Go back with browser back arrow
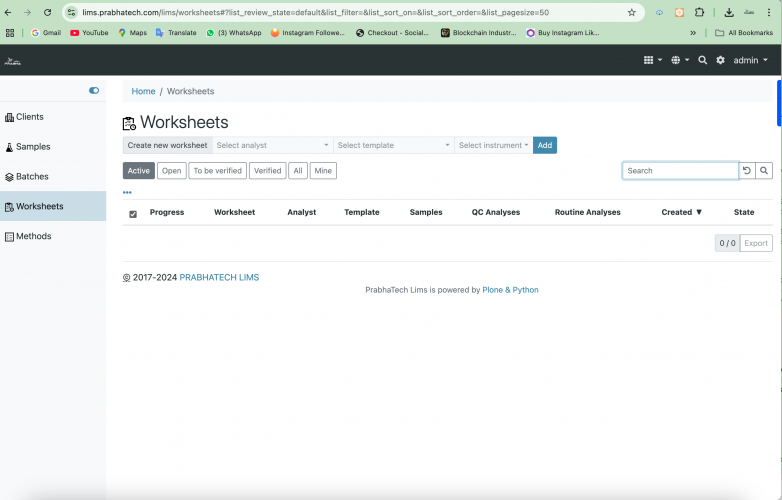 click(8, 12)
